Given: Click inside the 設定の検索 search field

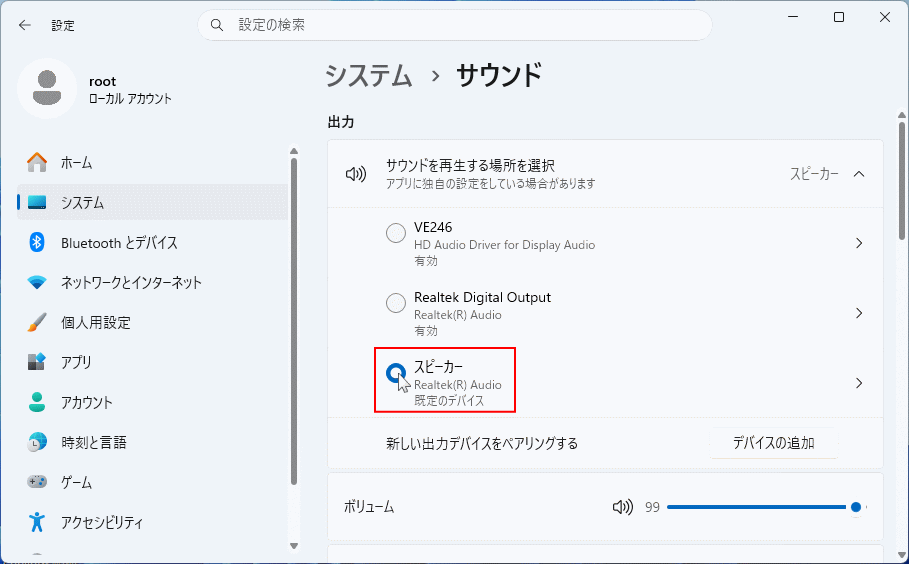Looking at the screenshot, I should 454,25.
